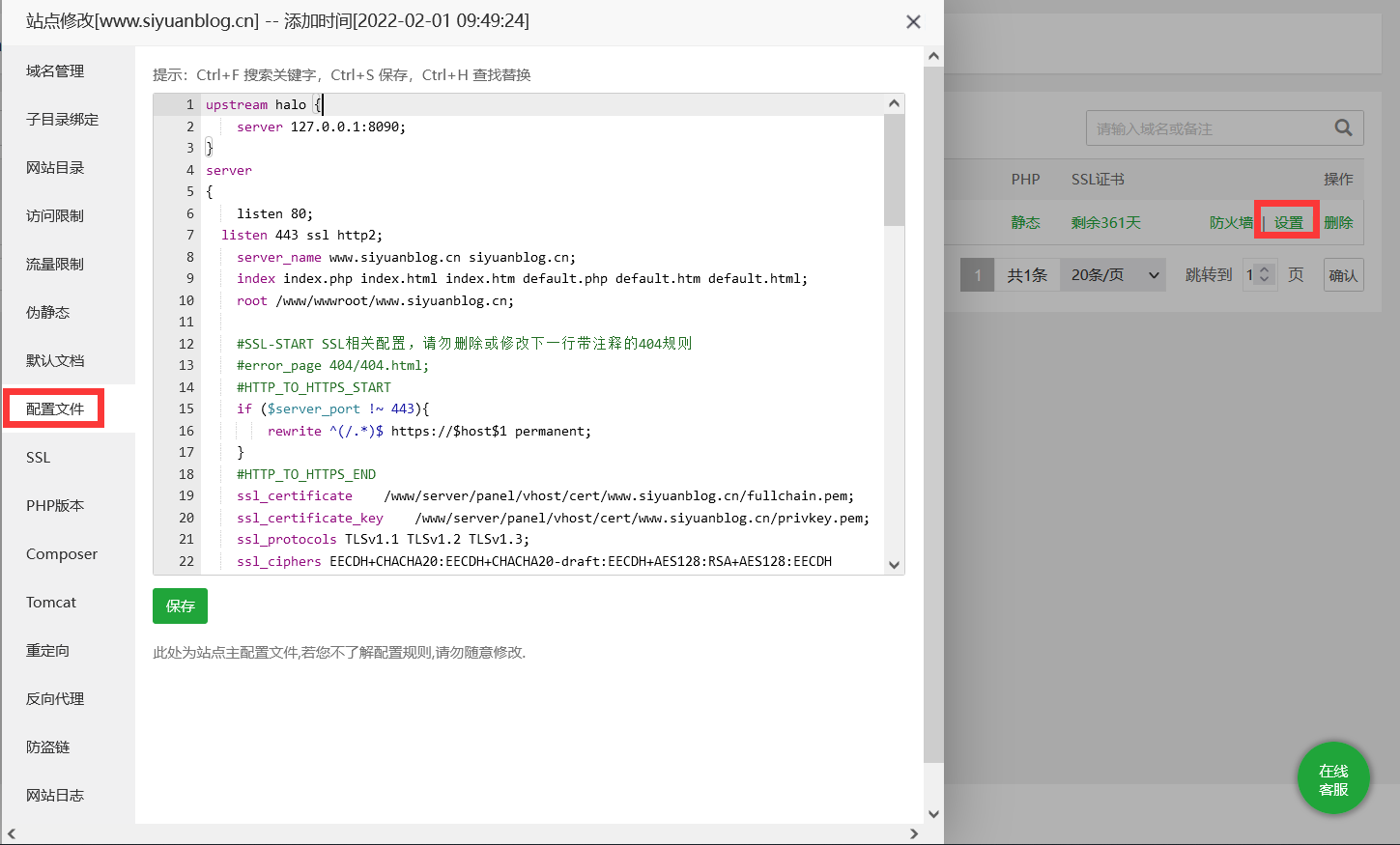The image size is (1400, 845).
Task: Click the 'if ($server_port !~ 443){' line
Action: [333, 408]
